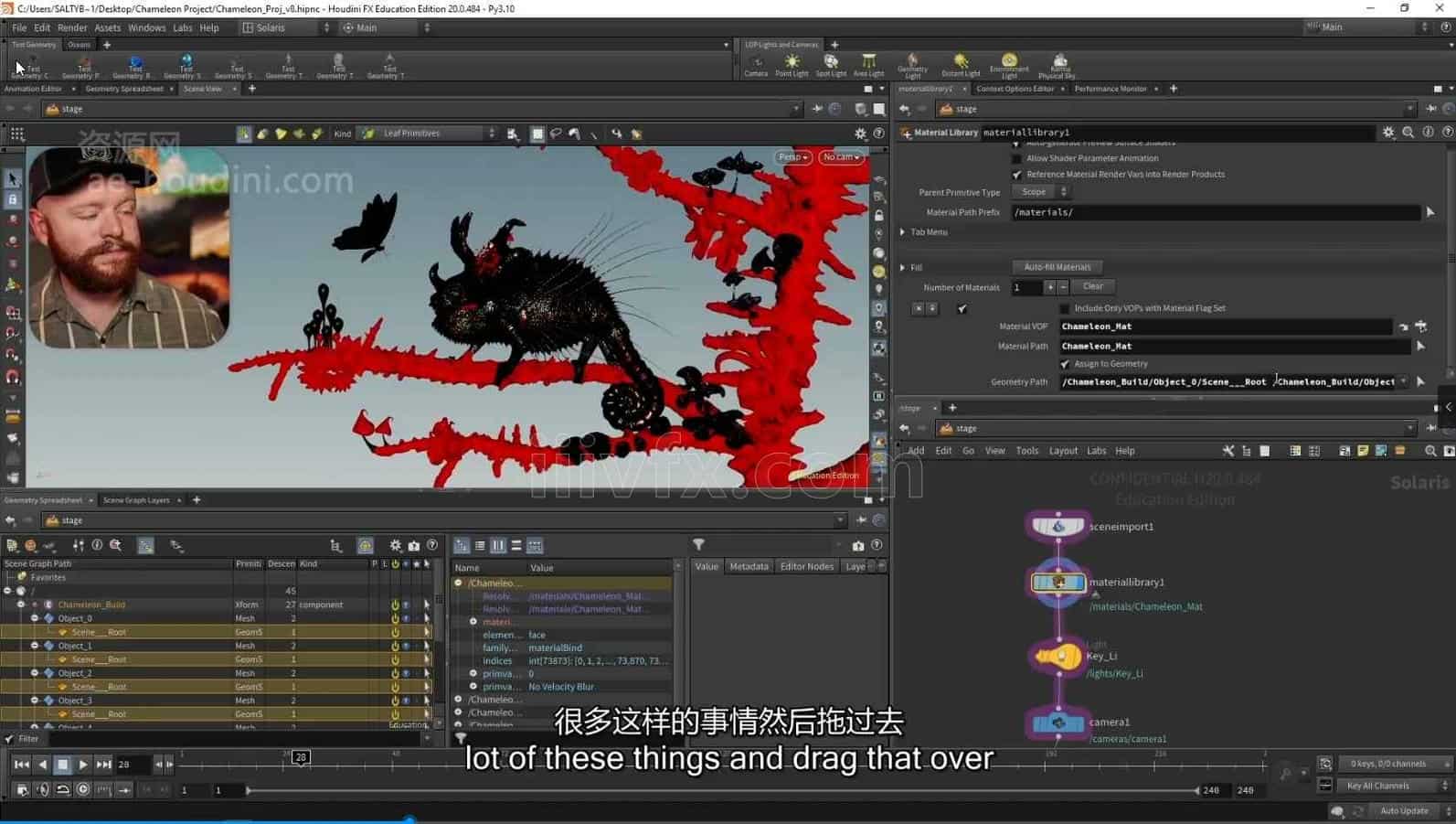The width and height of the screenshot is (1456, 824).
Task: Click the playbar realtime toggle clock icon
Action: click(83, 789)
